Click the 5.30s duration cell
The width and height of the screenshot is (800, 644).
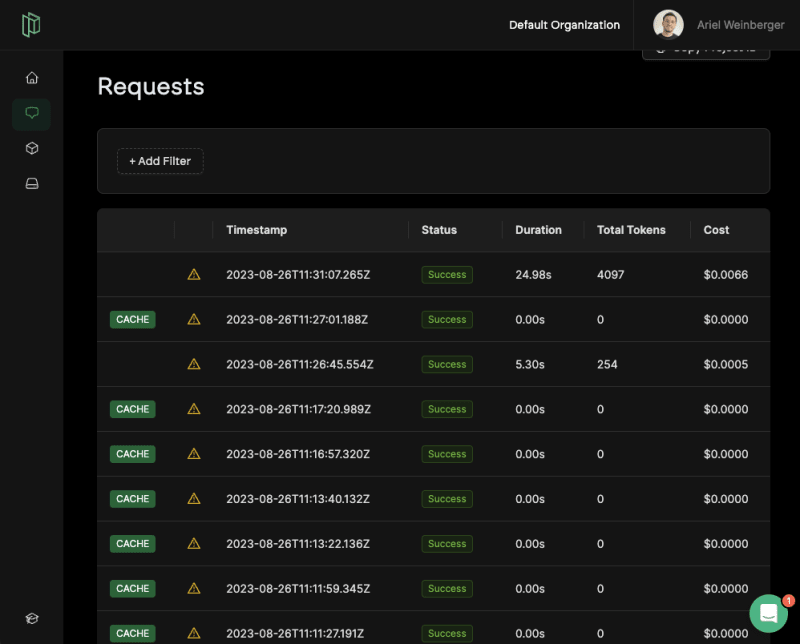point(530,365)
